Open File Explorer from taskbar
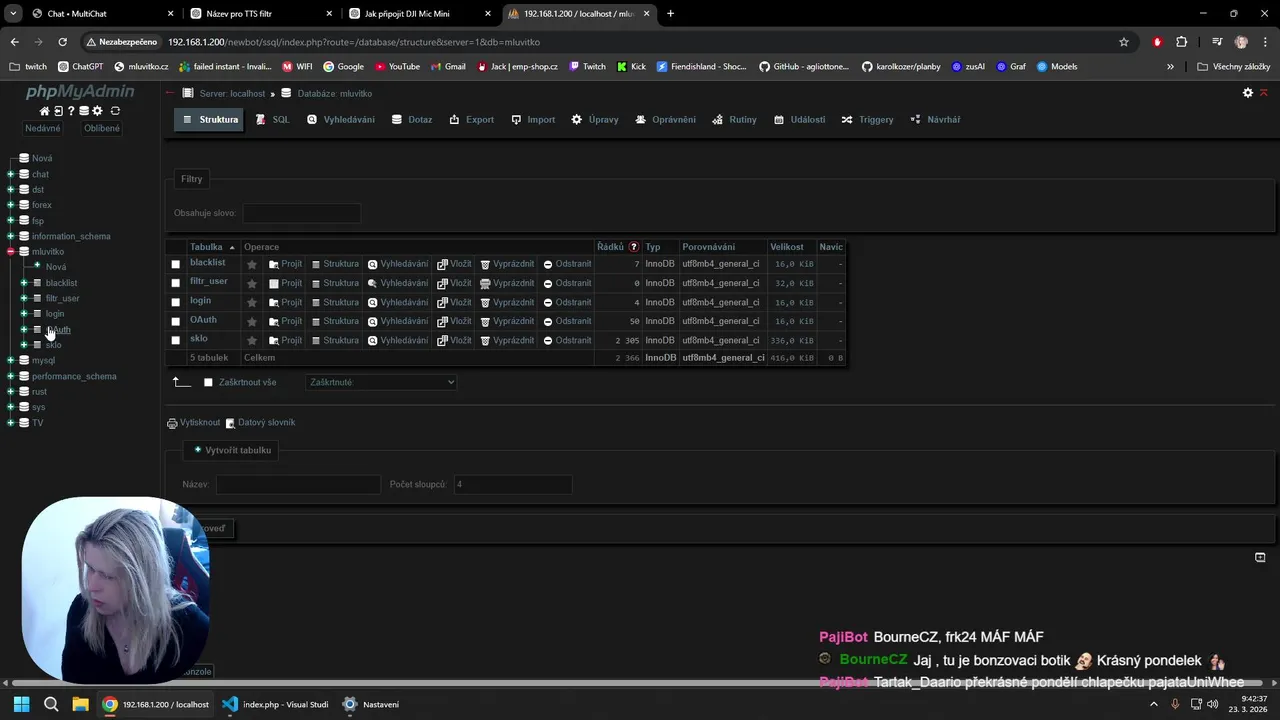 click(80, 704)
